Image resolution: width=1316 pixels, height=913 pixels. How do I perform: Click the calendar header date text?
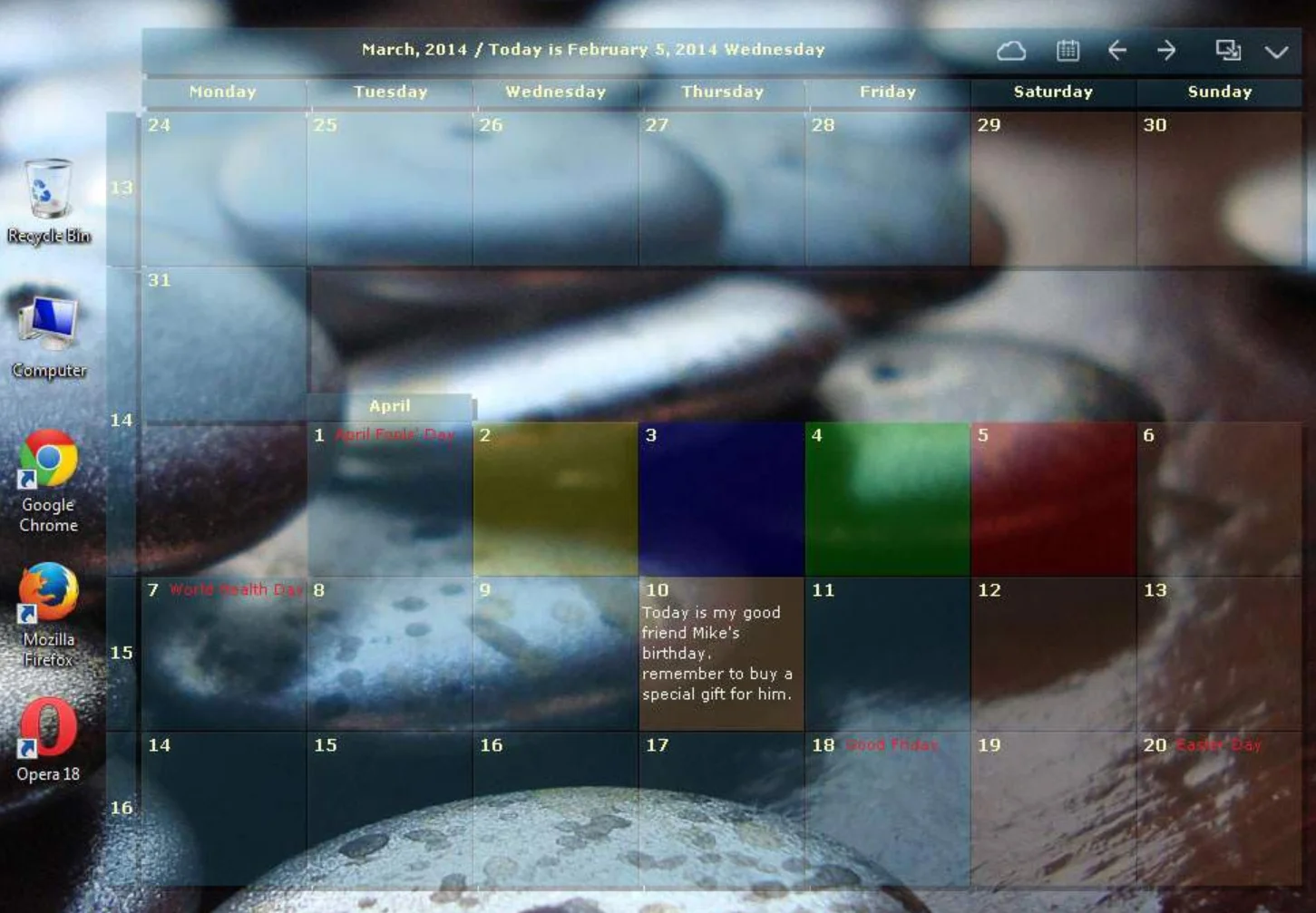pos(593,50)
